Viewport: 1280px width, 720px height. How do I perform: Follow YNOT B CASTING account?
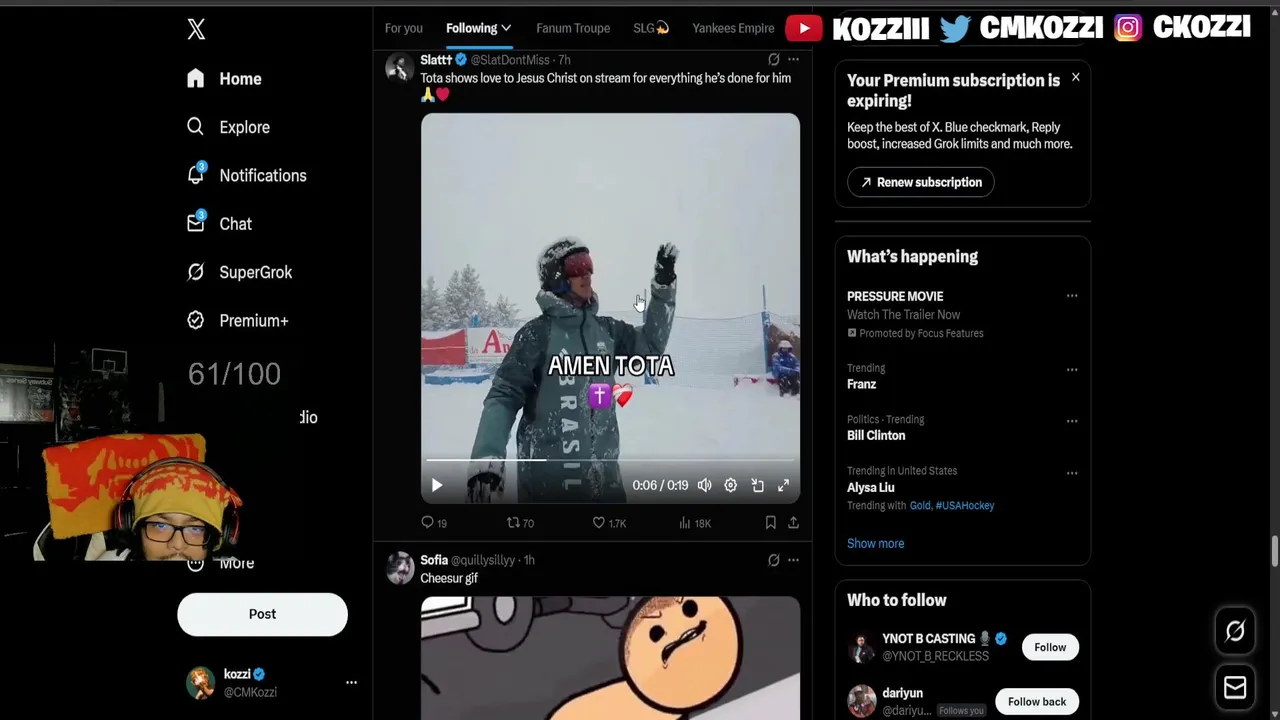point(1050,647)
